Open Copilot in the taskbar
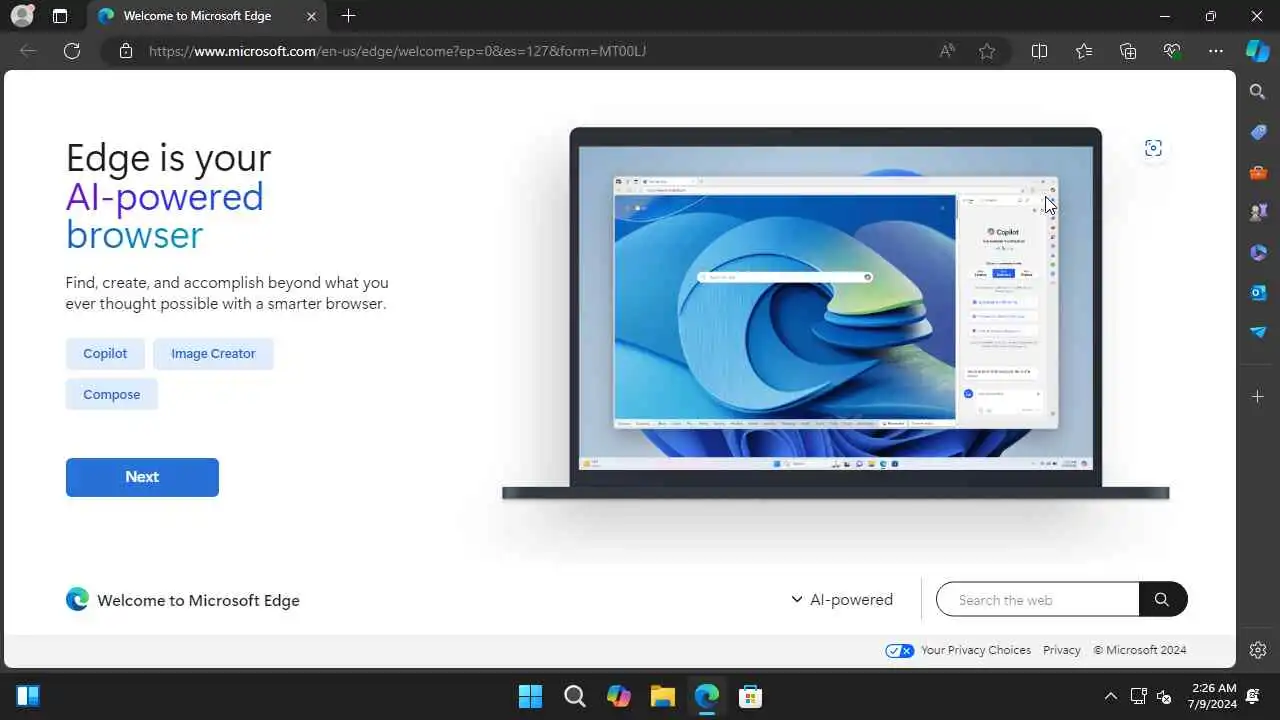The height and width of the screenshot is (720, 1280). (x=618, y=696)
